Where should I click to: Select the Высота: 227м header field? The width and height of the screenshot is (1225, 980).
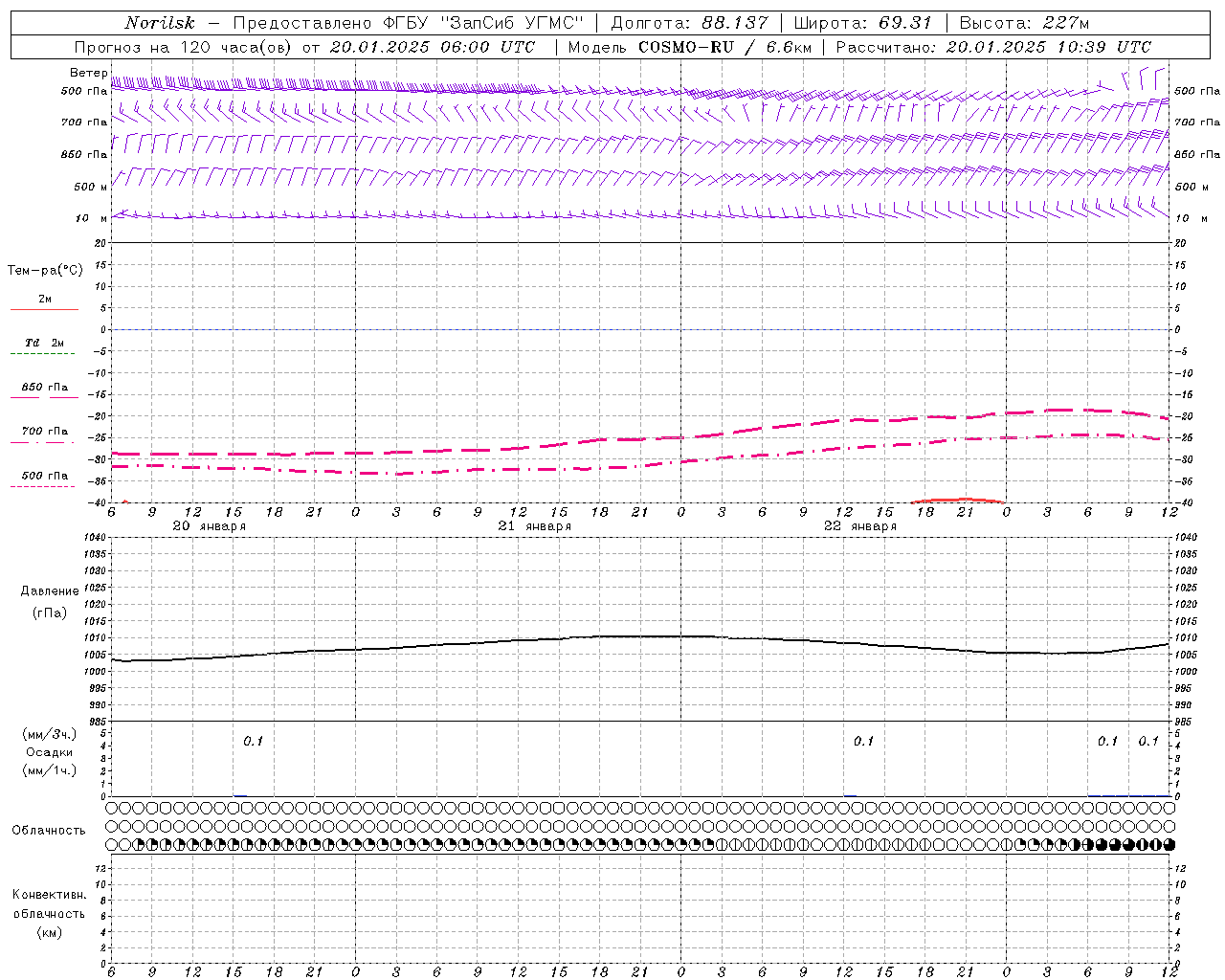point(1024,23)
